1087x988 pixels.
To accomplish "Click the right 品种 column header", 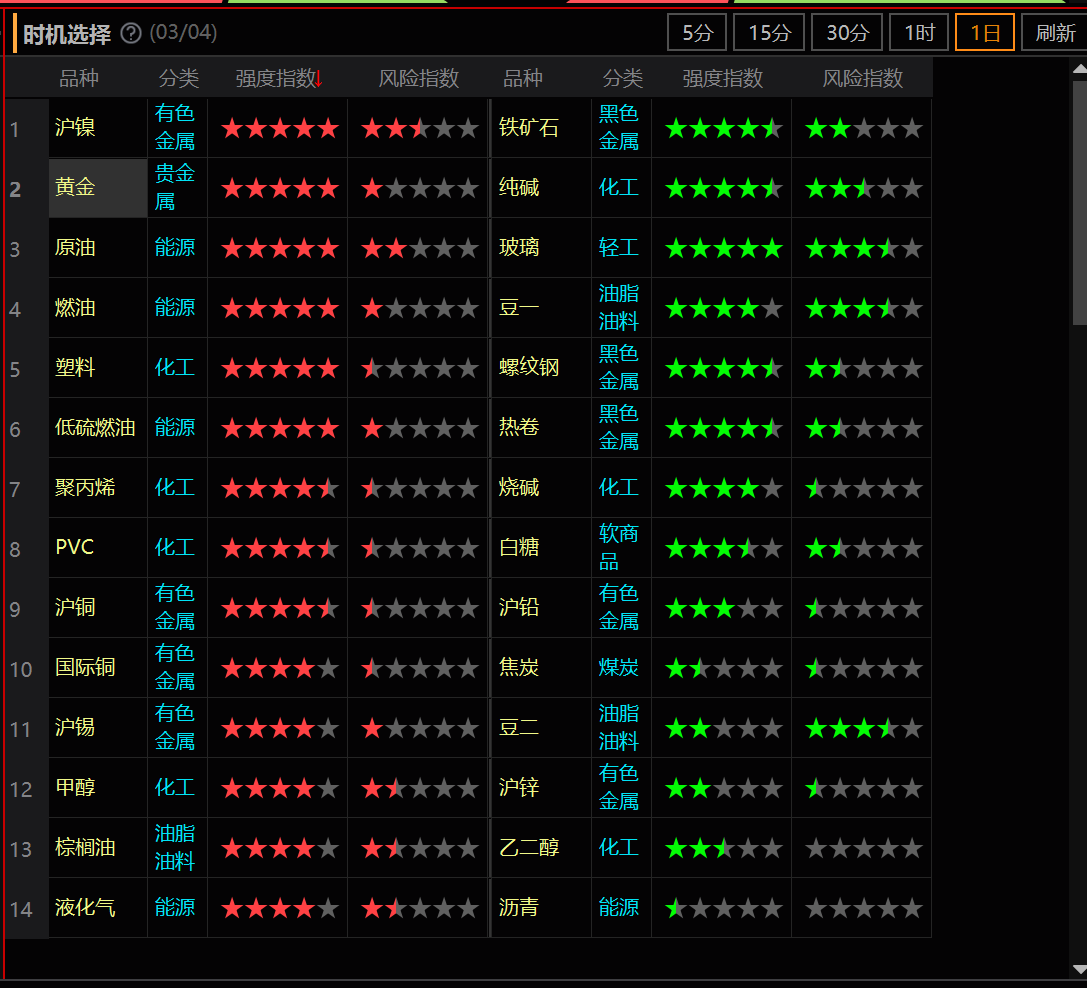I will pos(523,78).
